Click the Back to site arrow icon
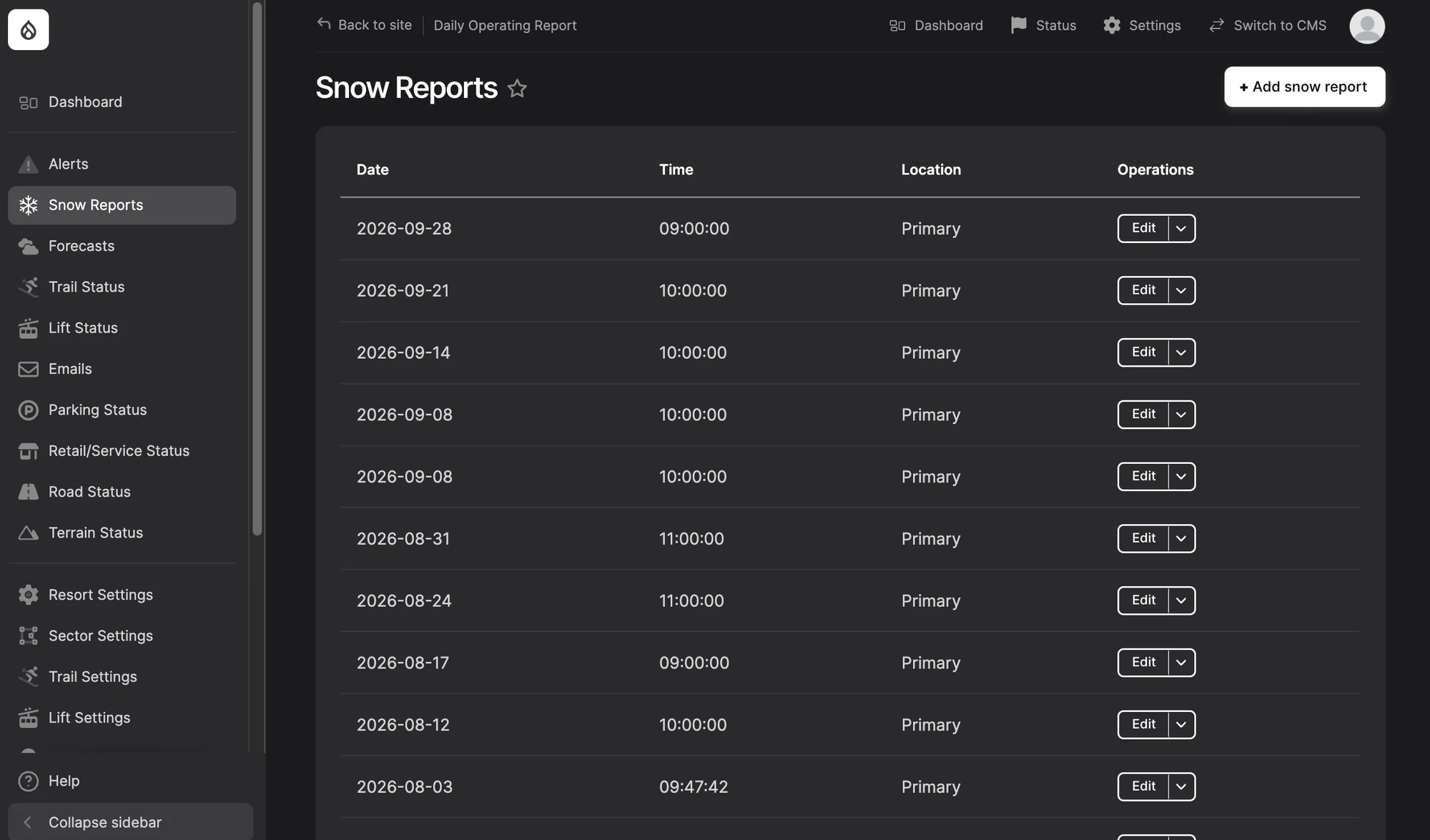 coord(324,24)
